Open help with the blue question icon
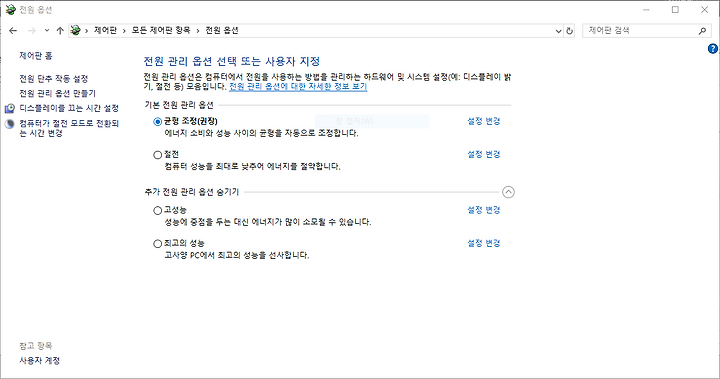The image size is (720, 379). click(713, 48)
